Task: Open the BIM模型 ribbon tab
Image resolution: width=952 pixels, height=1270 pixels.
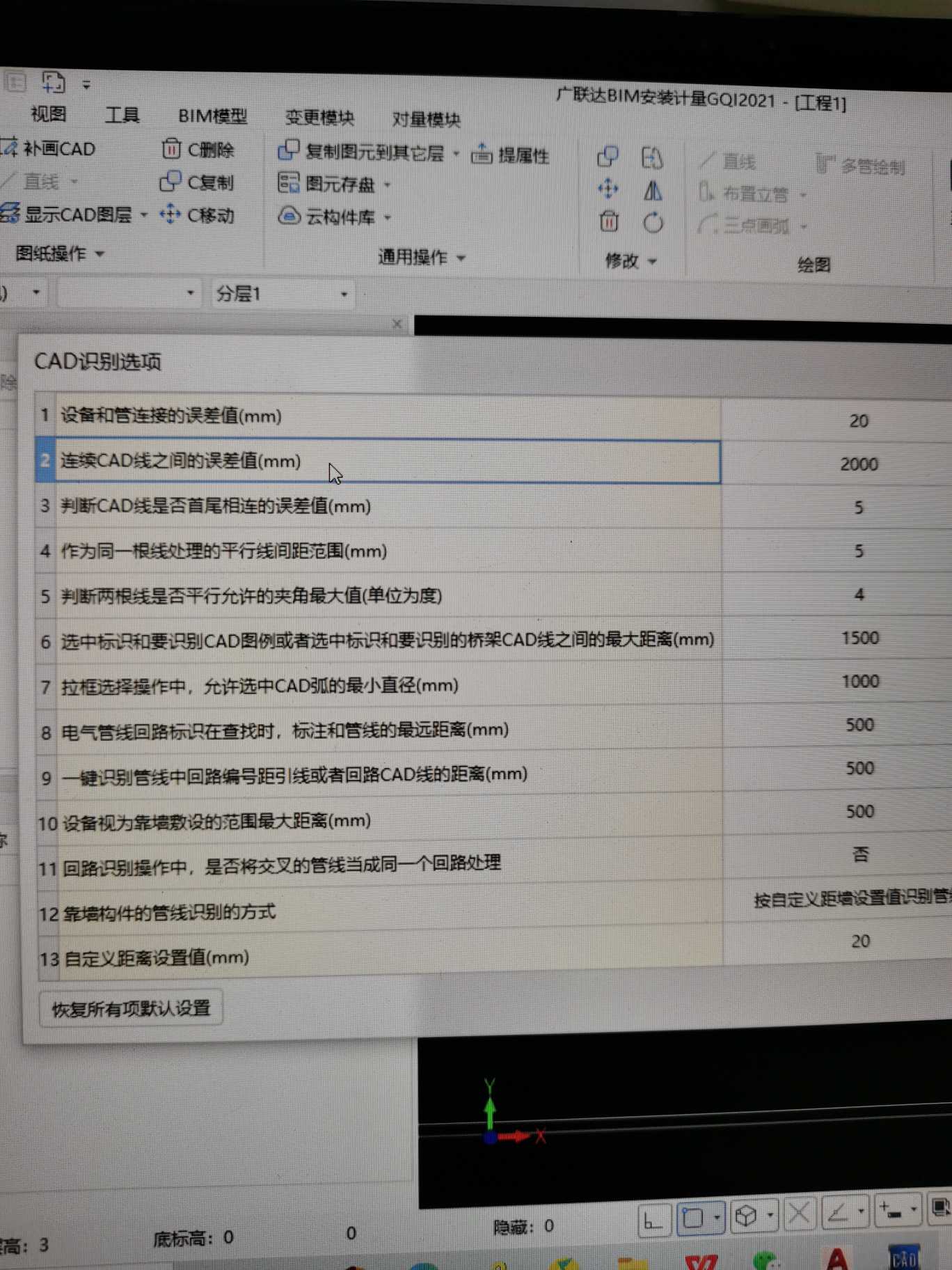Action: 212,116
